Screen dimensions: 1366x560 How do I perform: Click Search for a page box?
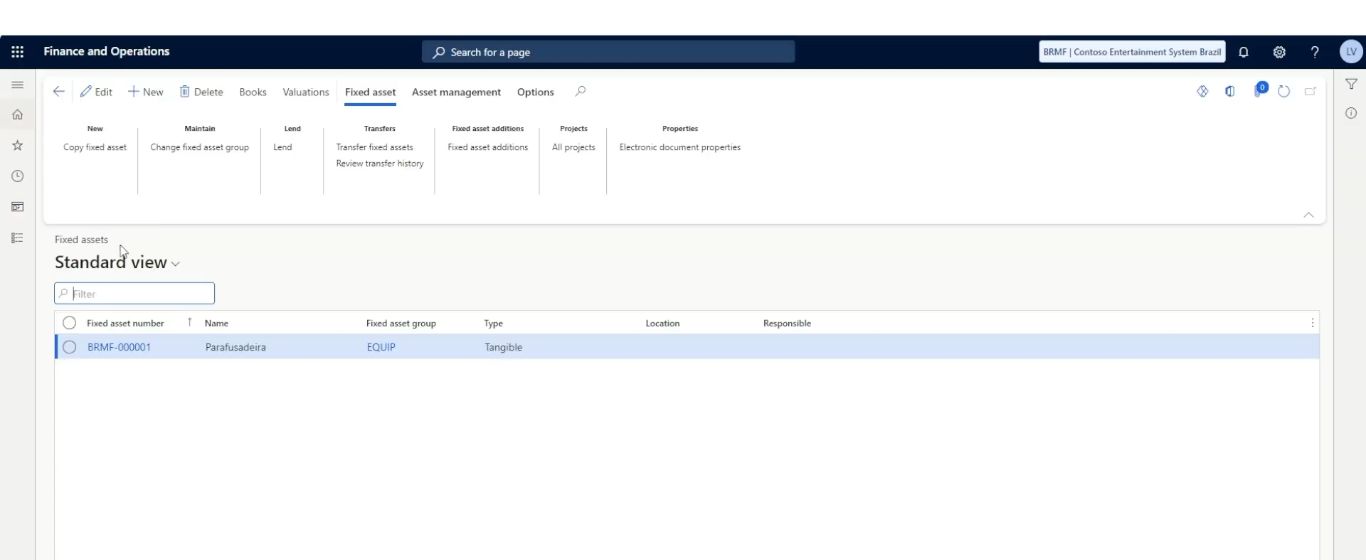(x=608, y=52)
